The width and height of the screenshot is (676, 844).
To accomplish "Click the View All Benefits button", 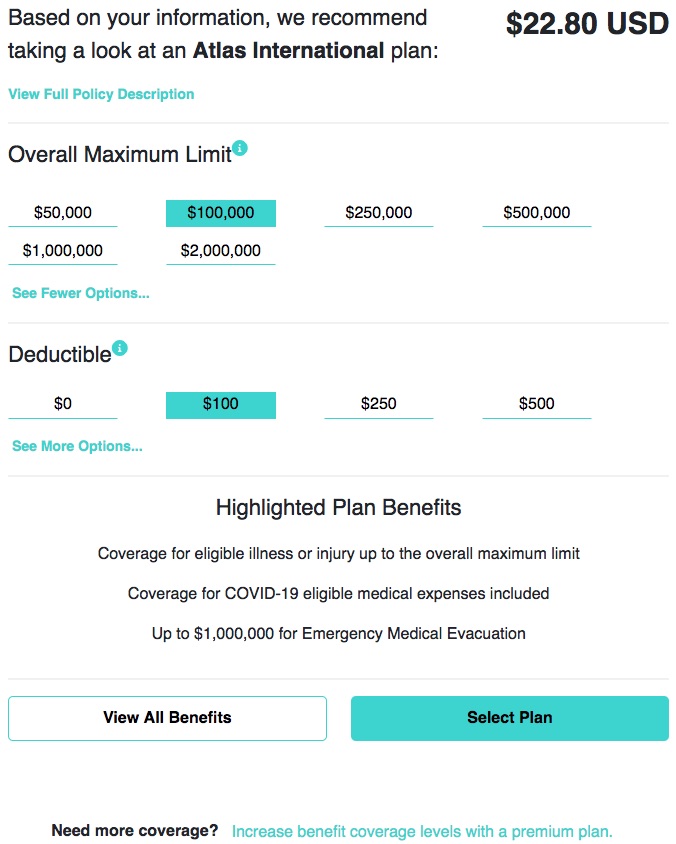I will 167,718.
